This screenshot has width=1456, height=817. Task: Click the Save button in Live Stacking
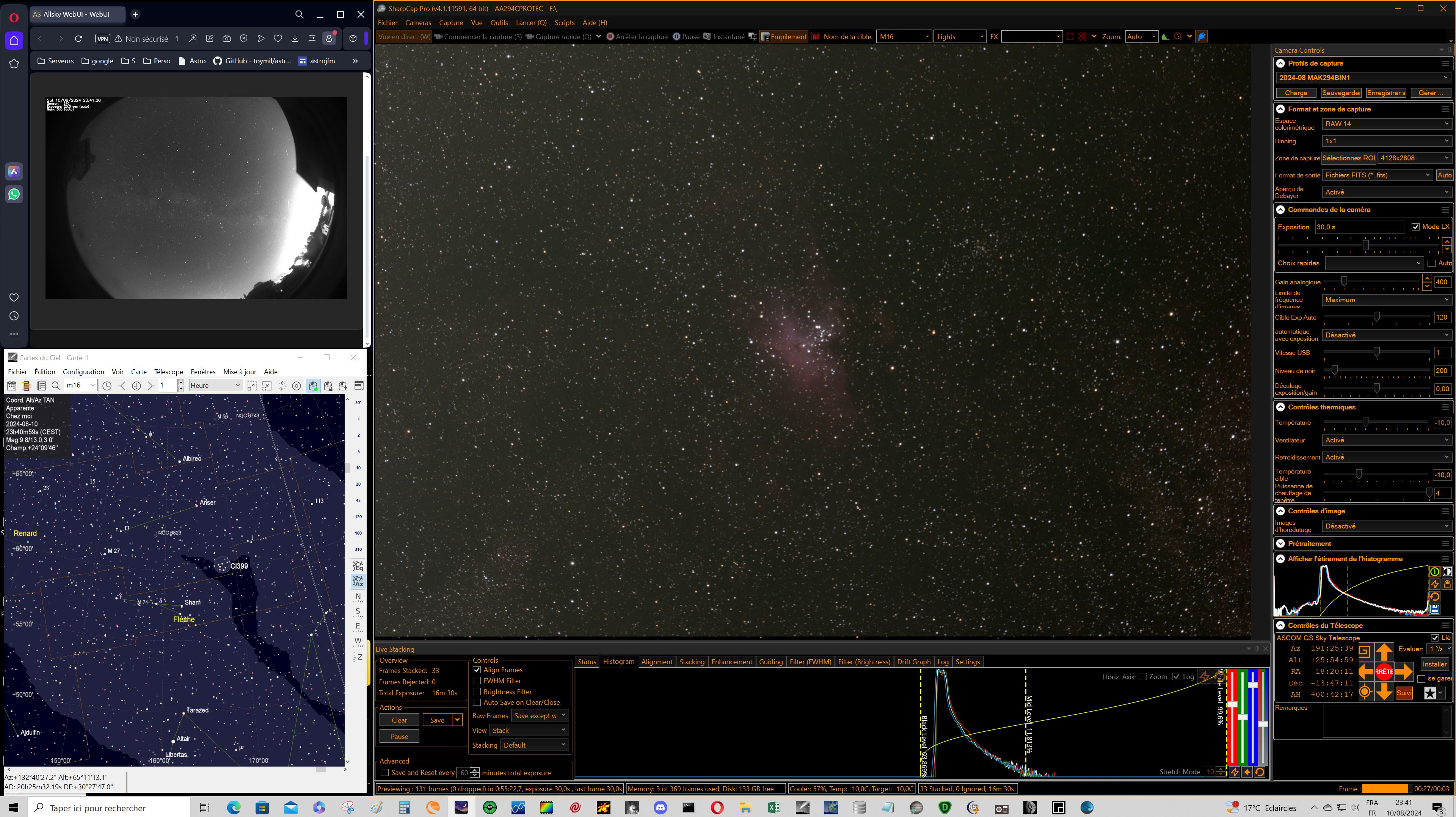[437, 720]
